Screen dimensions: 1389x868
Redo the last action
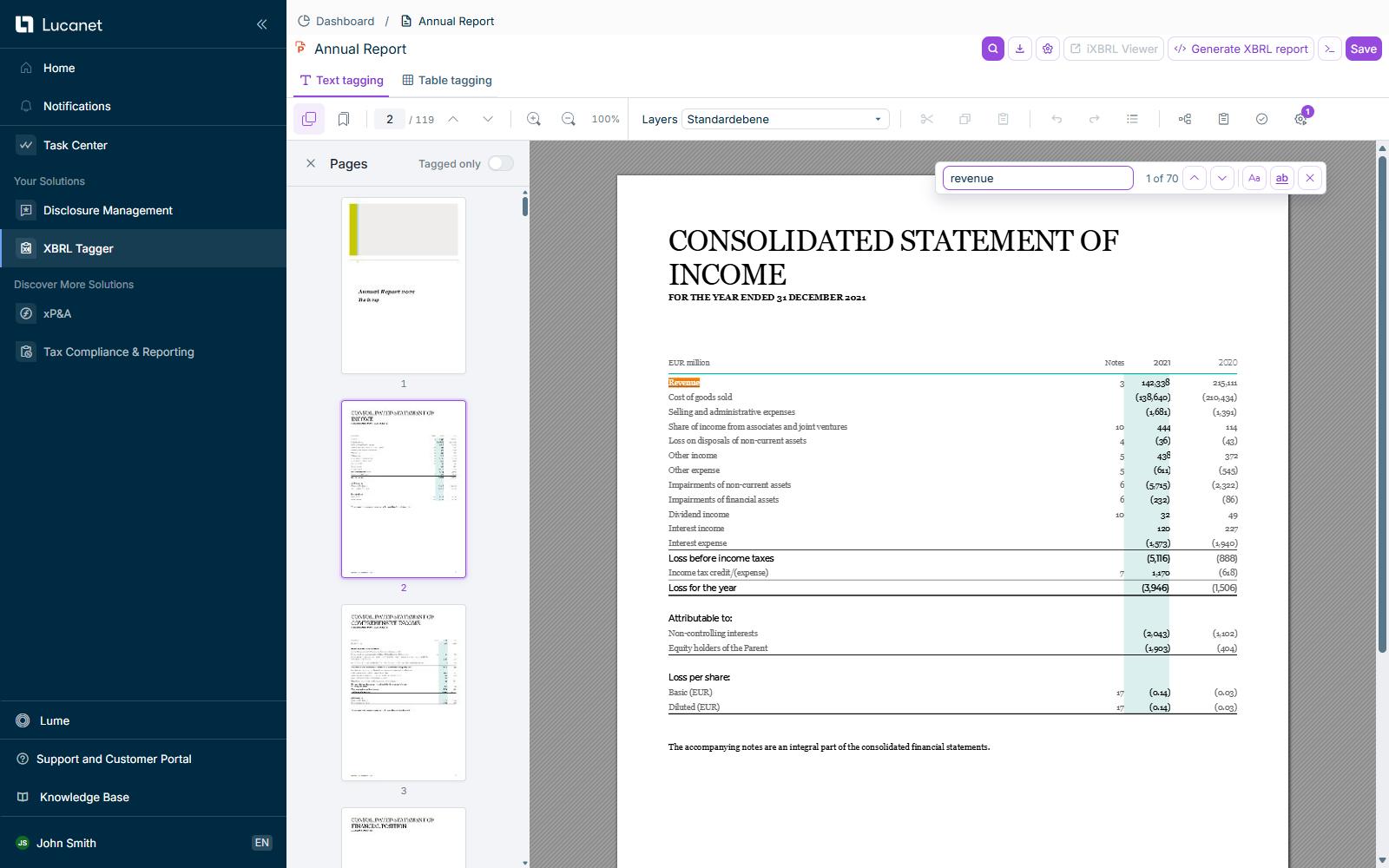[x=1094, y=119]
